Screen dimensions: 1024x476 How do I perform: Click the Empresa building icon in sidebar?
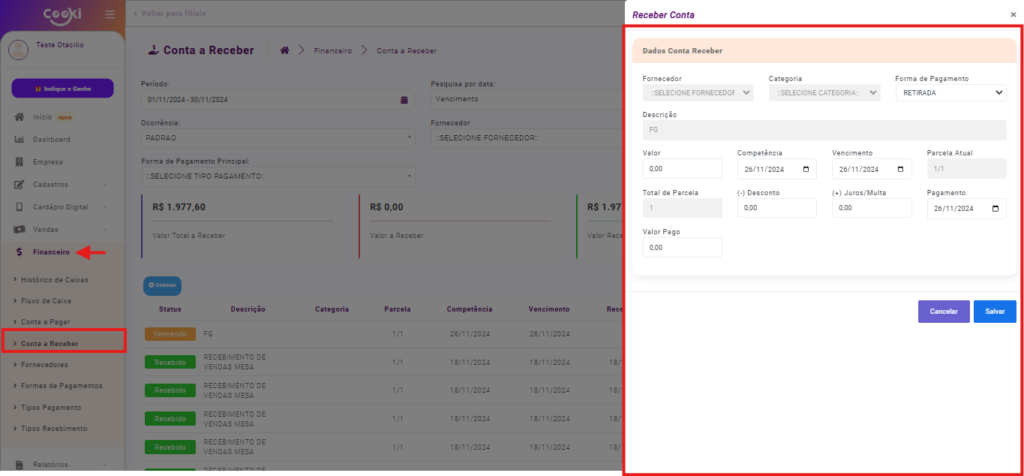pos(19,162)
